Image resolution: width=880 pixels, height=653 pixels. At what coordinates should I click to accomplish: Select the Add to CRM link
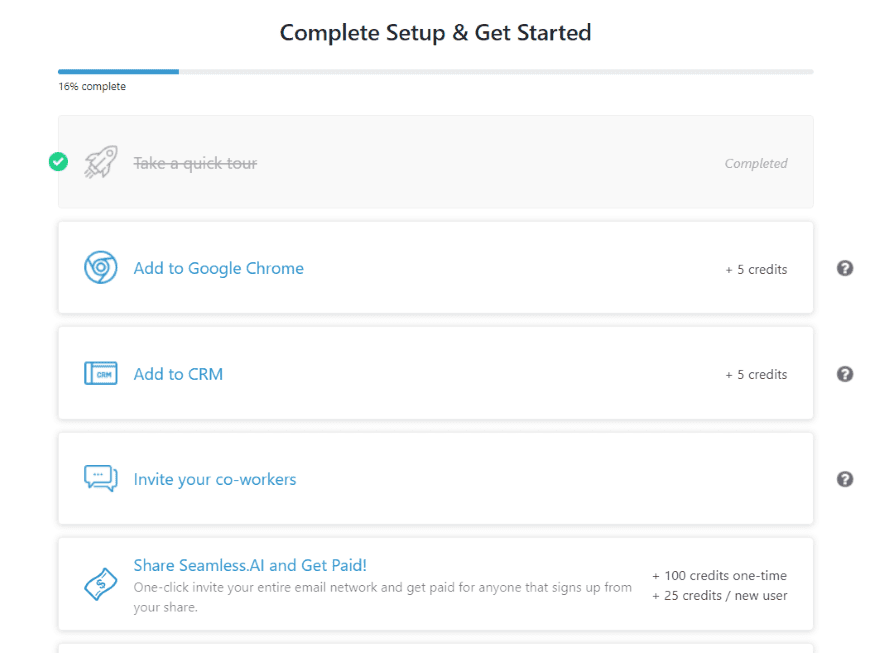tap(178, 374)
